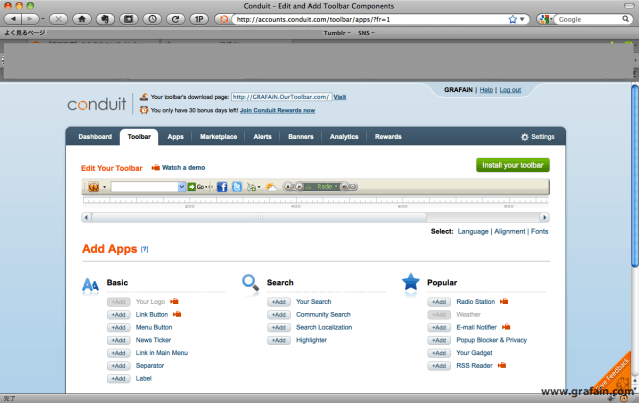
Task: Open the Marketplace tab
Action: 218,137
